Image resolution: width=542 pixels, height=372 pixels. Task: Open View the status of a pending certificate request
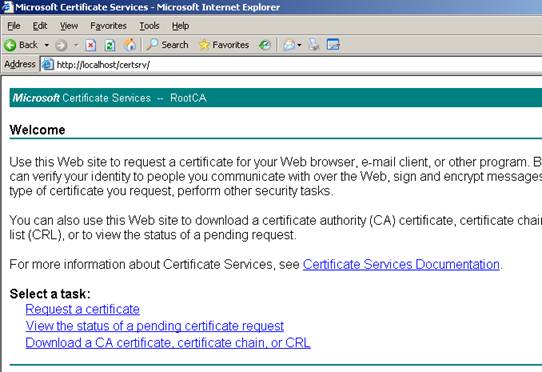[x=155, y=326]
